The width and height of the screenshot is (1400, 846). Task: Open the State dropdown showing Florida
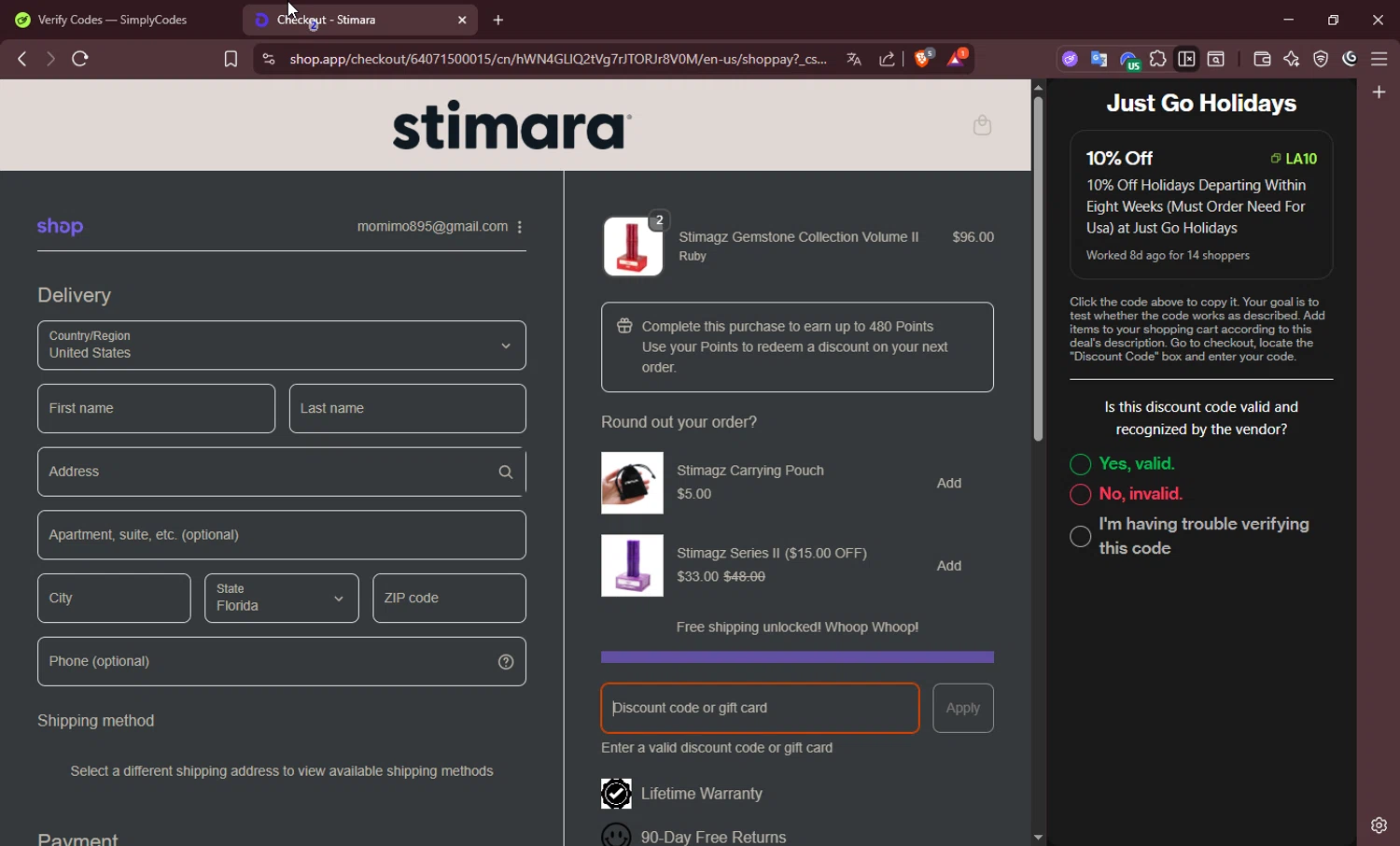282,598
